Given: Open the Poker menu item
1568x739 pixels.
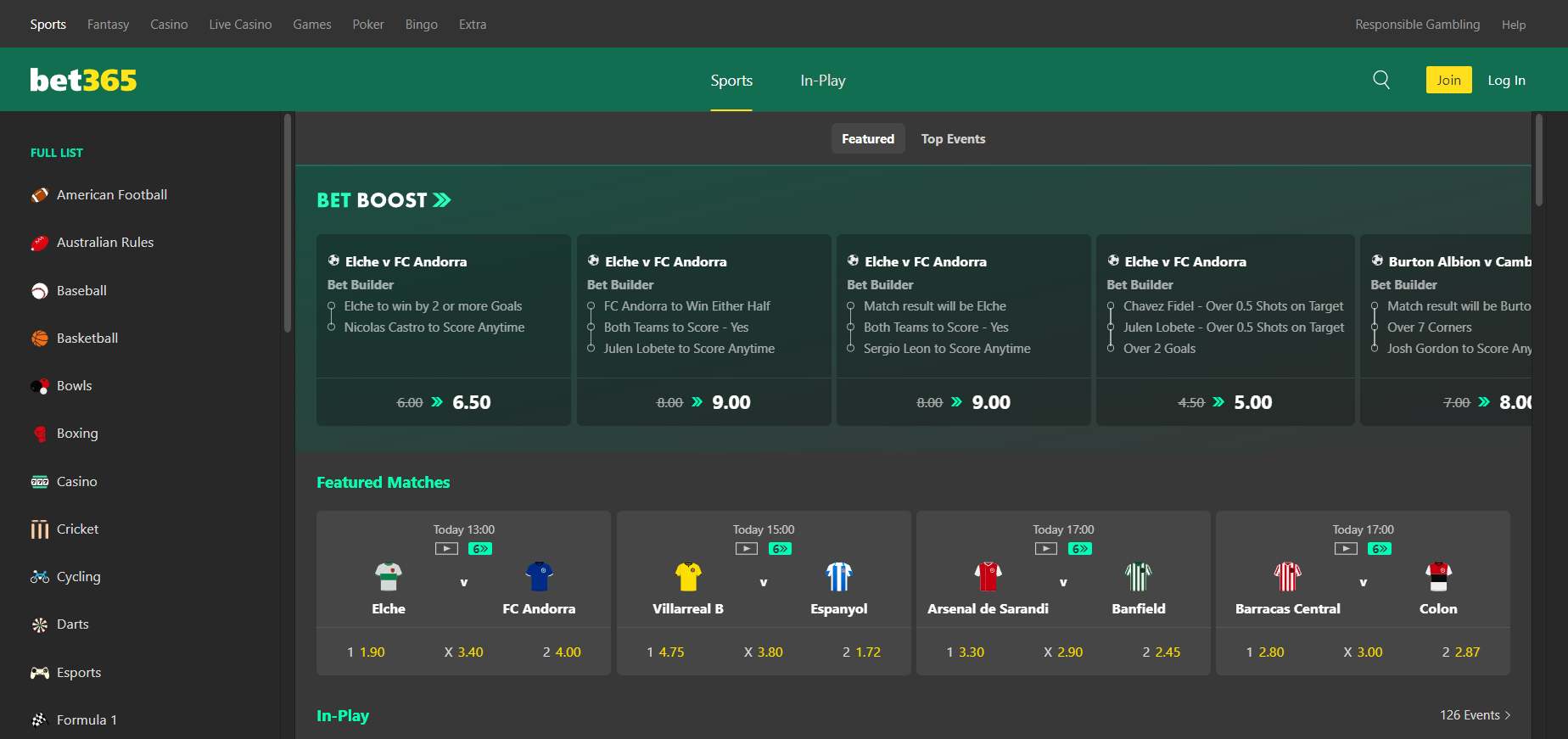Looking at the screenshot, I should 368,25.
